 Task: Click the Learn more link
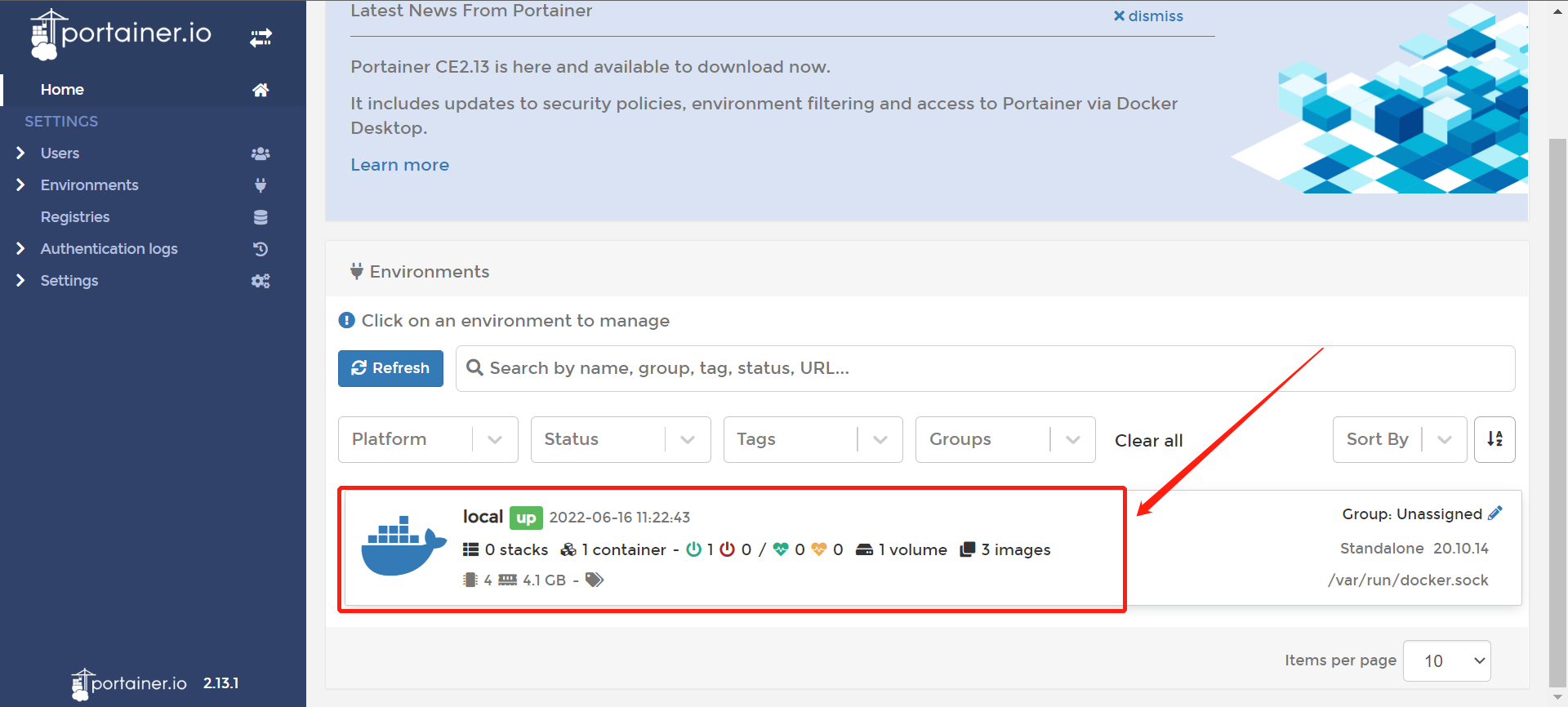click(x=399, y=165)
